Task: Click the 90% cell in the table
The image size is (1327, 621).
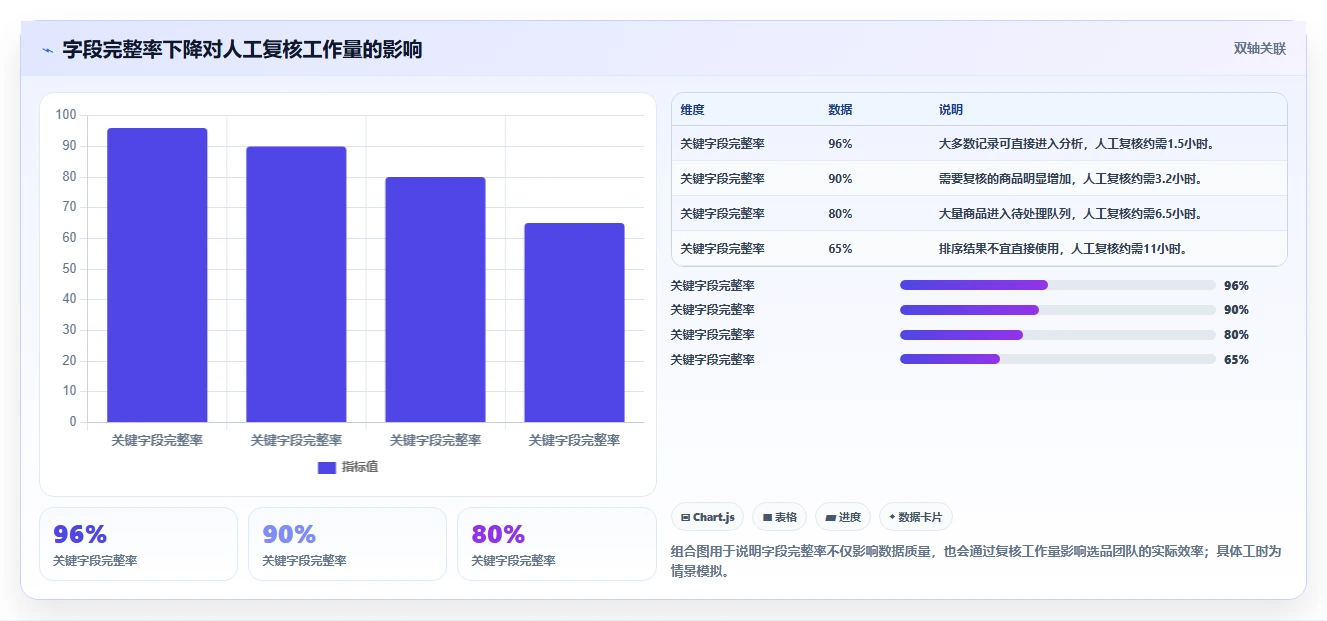Action: coord(840,179)
